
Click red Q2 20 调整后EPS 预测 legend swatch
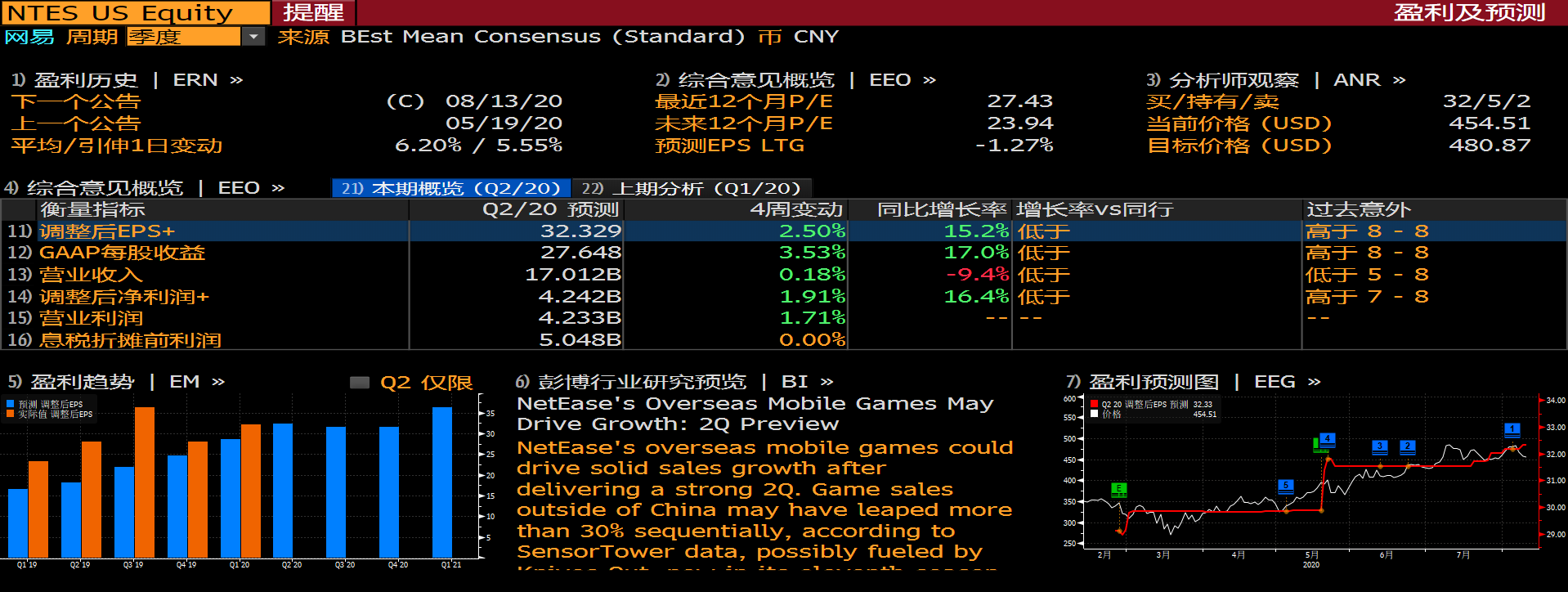pyautogui.click(x=1095, y=404)
